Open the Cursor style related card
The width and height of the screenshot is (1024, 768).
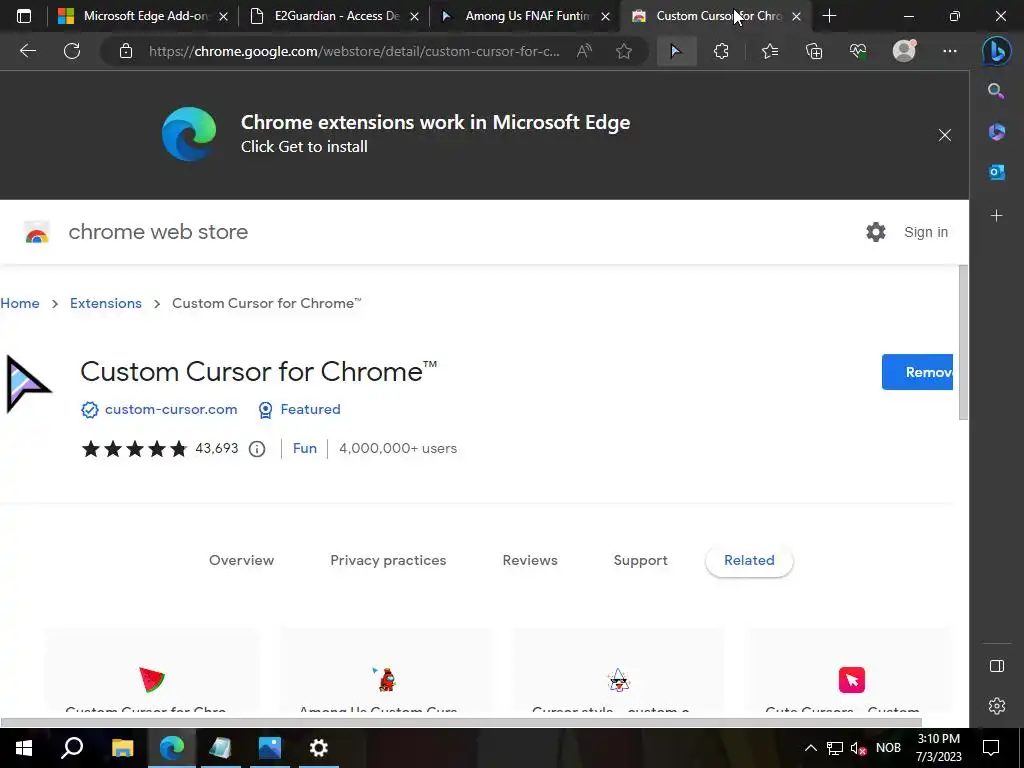(618, 670)
